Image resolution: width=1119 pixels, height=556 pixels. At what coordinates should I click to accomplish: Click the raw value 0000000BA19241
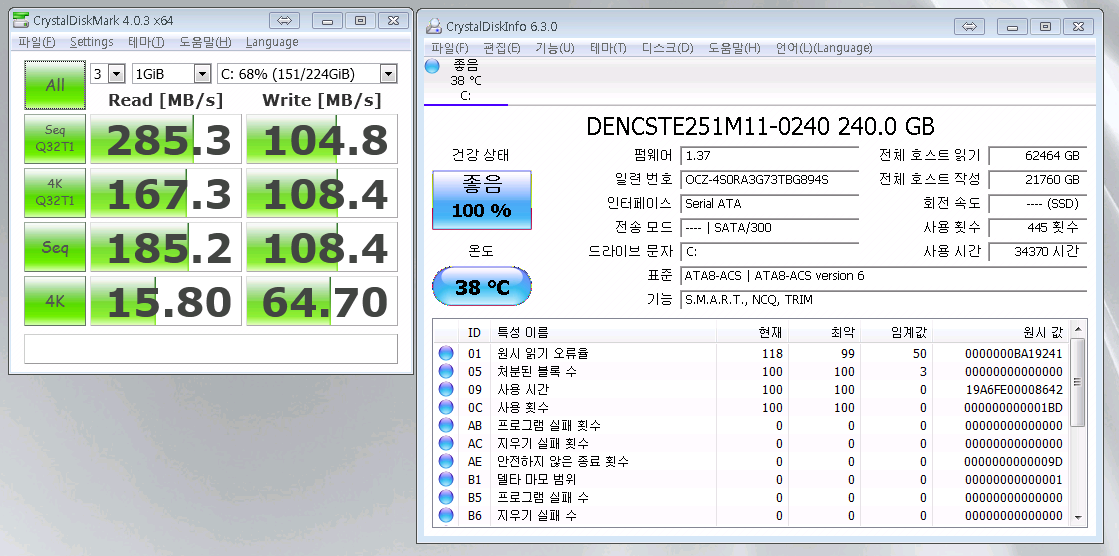[x=1013, y=353]
